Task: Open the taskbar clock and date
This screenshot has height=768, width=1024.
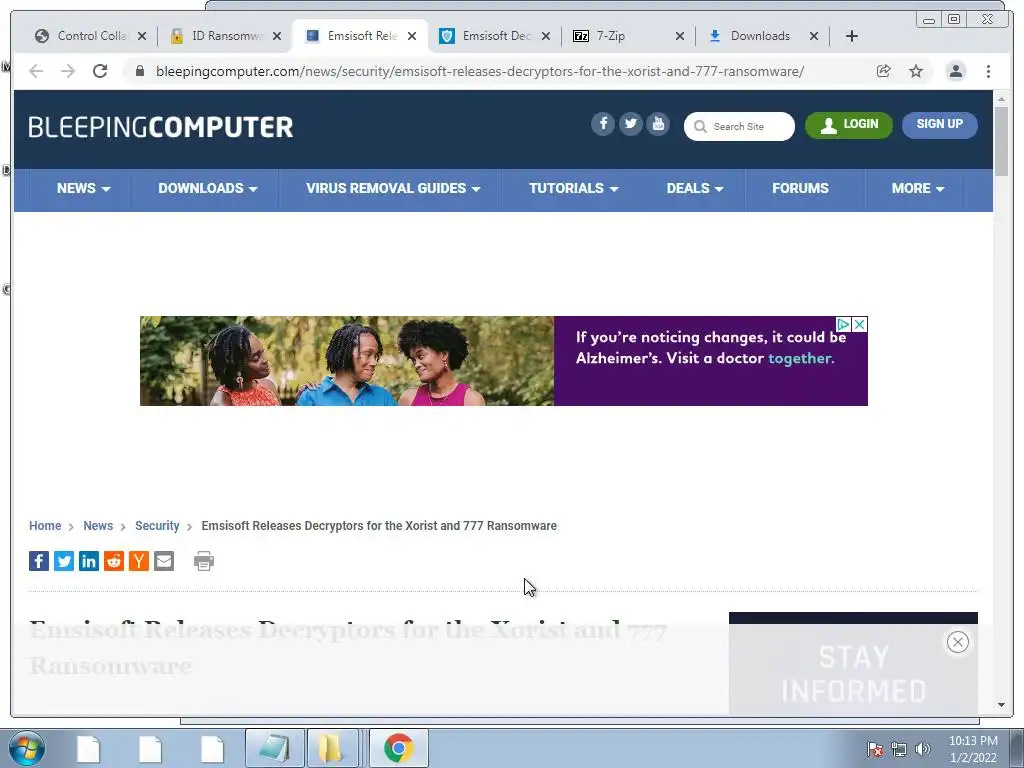Action: pyautogui.click(x=973, y=748)
